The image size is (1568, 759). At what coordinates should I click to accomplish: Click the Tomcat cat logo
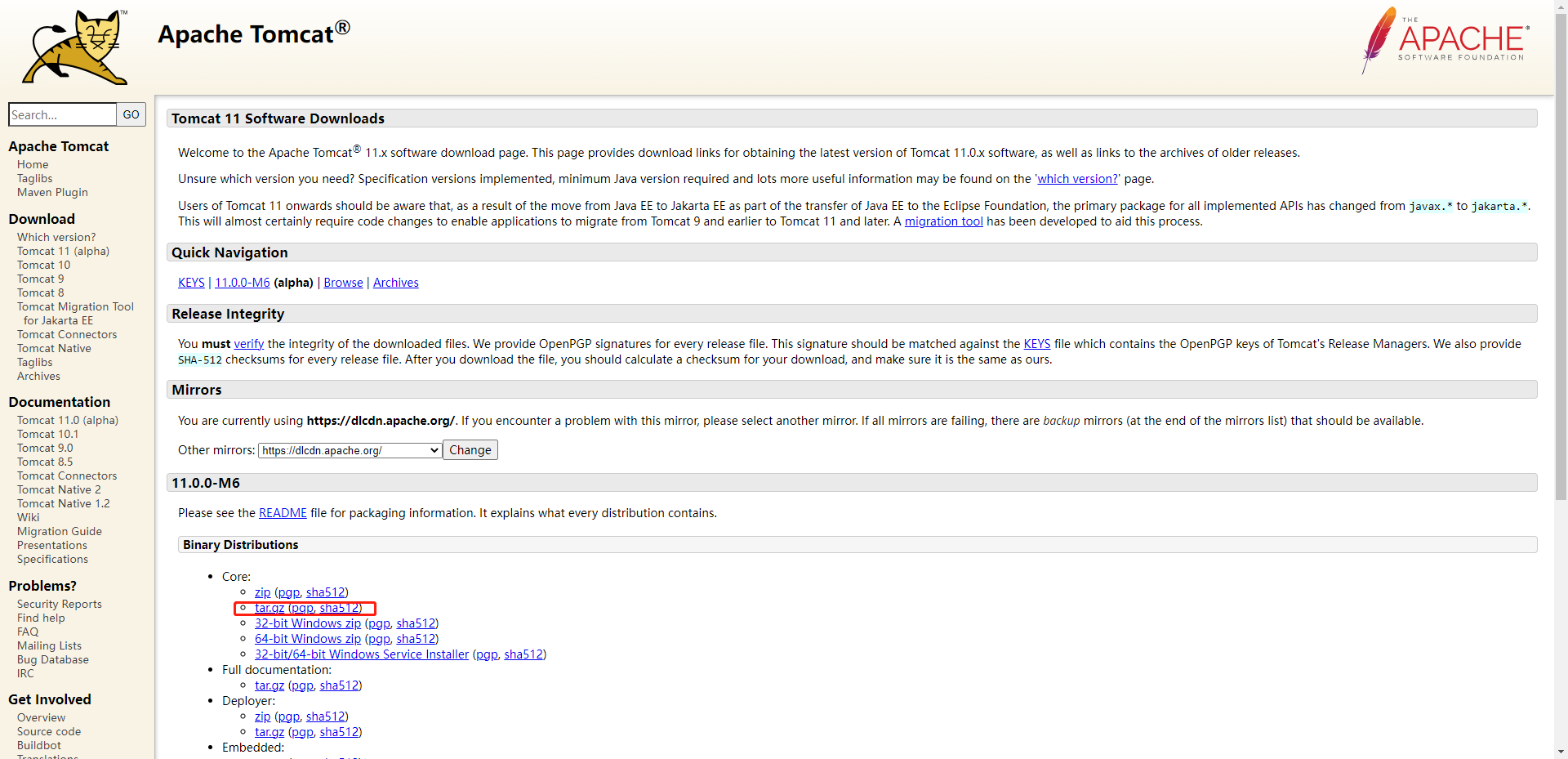[x=75, y=47]
